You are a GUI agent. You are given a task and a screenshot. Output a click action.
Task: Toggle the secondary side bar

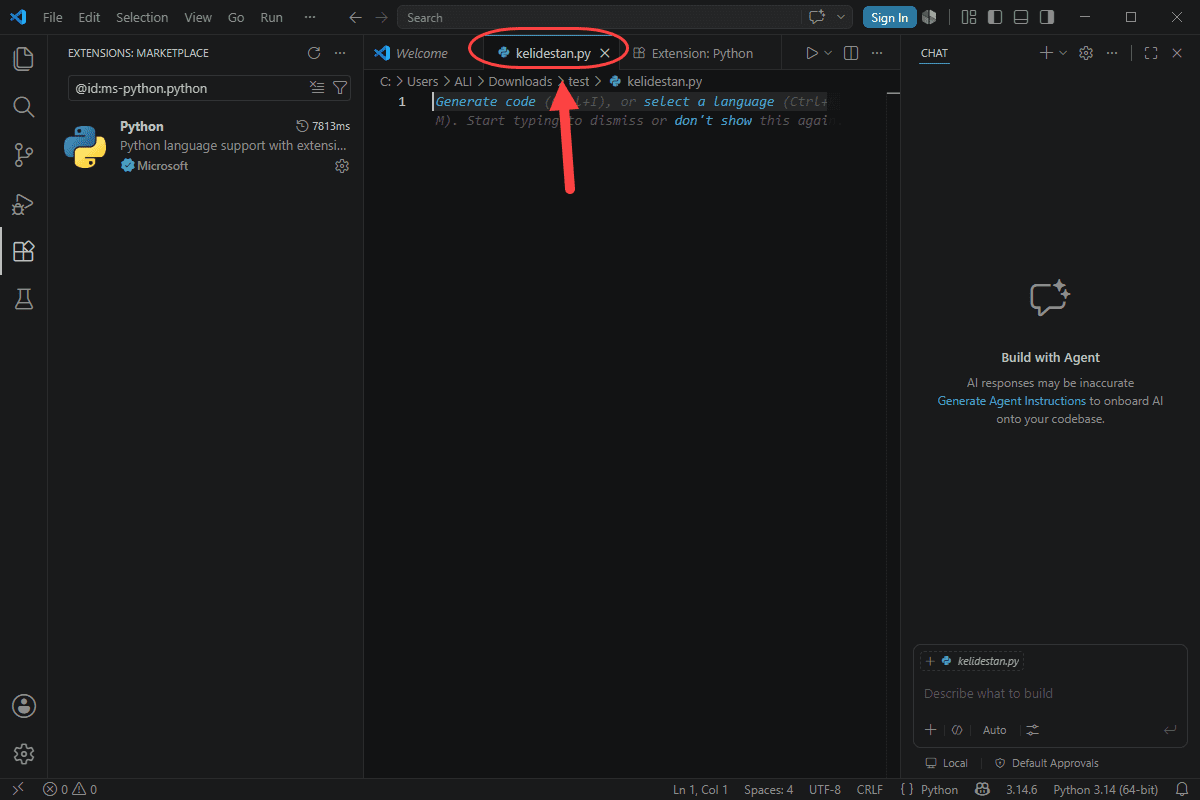click(1046, 17)
